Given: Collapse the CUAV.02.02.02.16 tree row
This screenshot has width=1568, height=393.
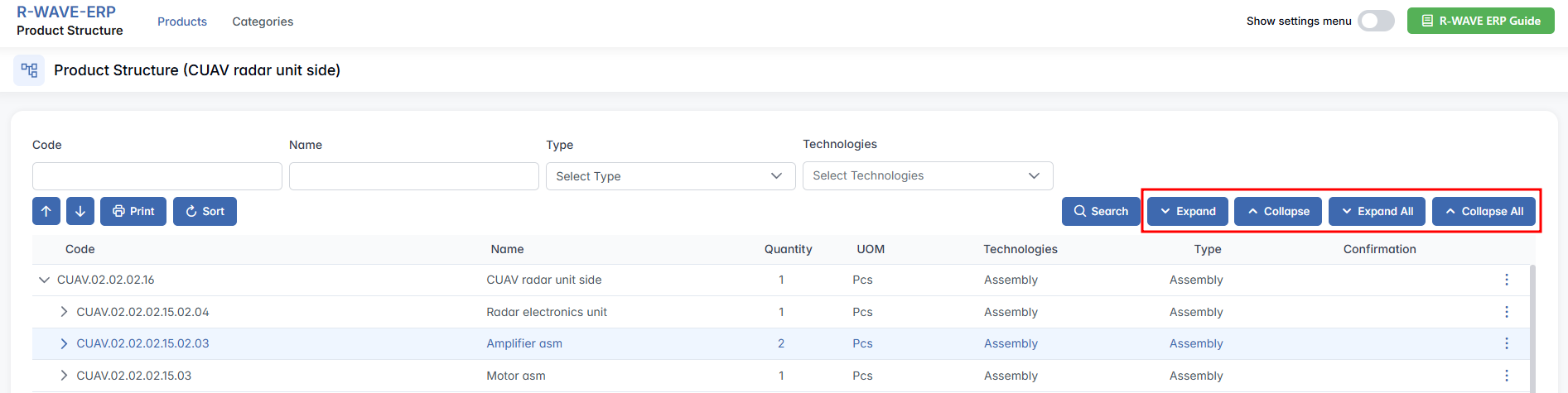Looking at the screenshot, I should (x=45, y=280).
